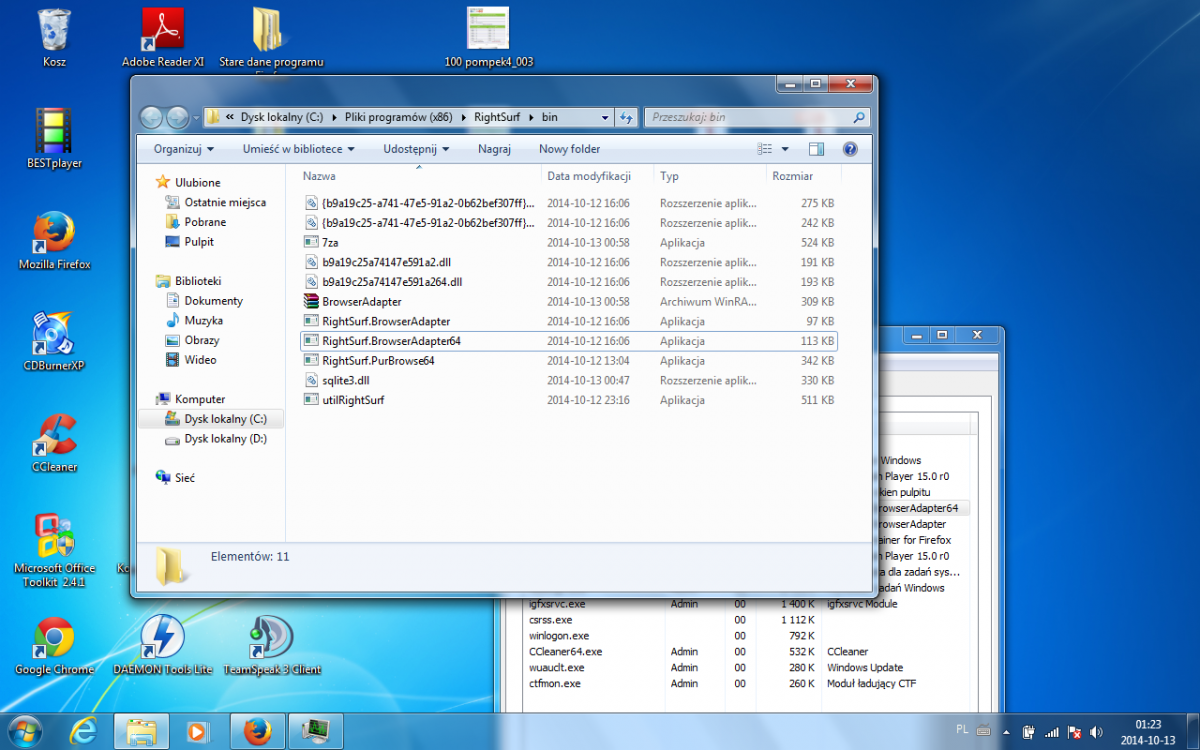Open Explorer help via the question mark icon
Image resolution: width=1200 pixels, height=750 pixels.
pyautogui.click(x=850, y=149)
